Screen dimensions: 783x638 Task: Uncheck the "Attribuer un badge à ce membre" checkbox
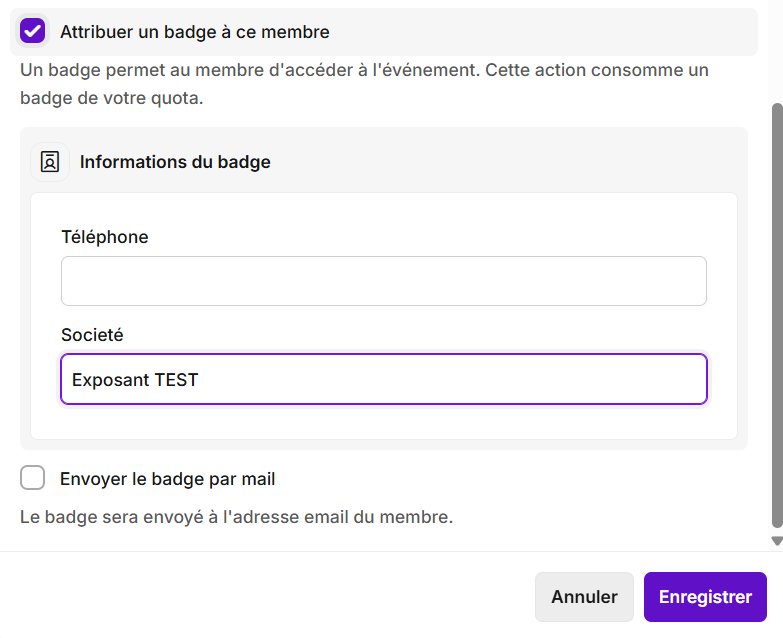[33, 31]
